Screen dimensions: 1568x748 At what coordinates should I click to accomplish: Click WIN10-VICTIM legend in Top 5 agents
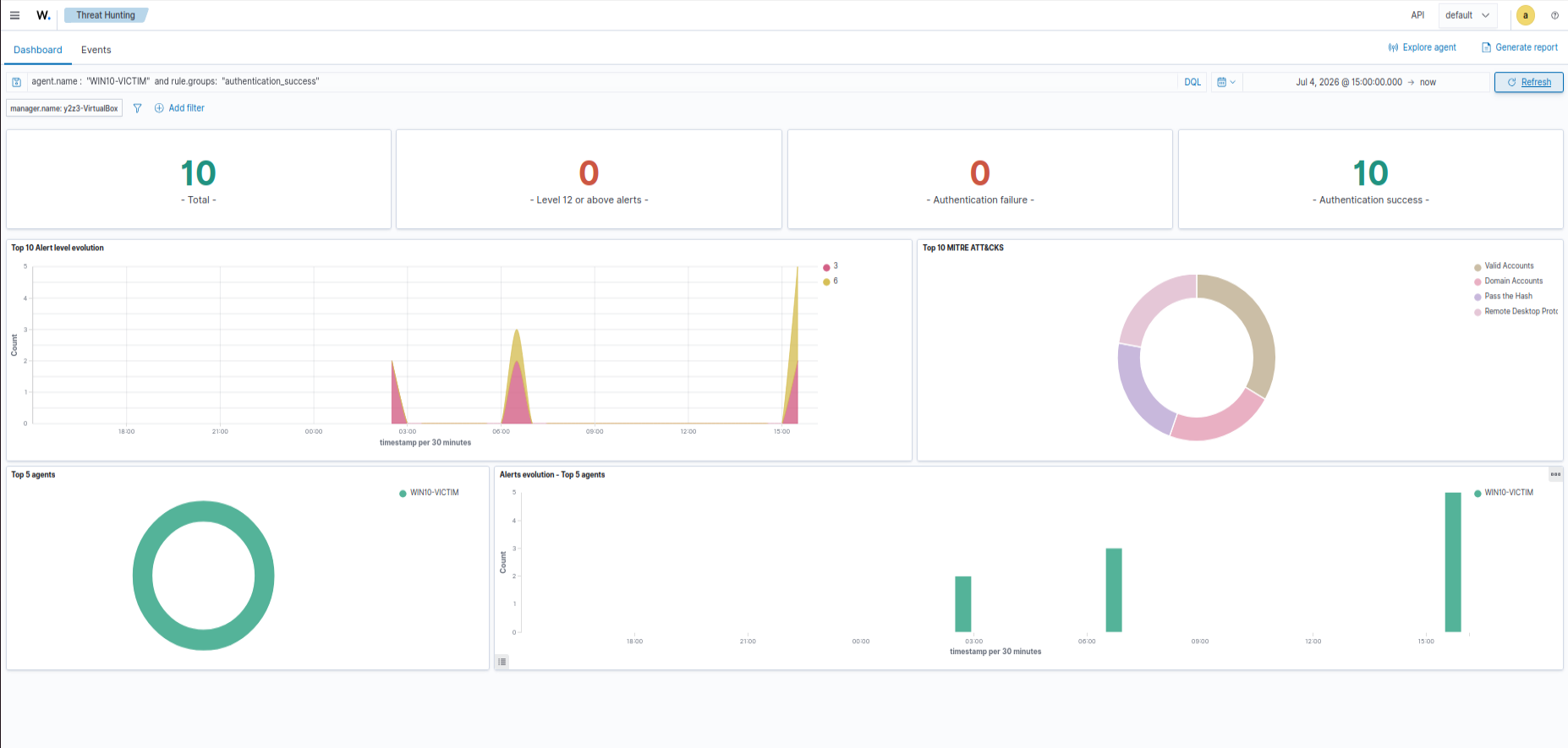(429, 493)
